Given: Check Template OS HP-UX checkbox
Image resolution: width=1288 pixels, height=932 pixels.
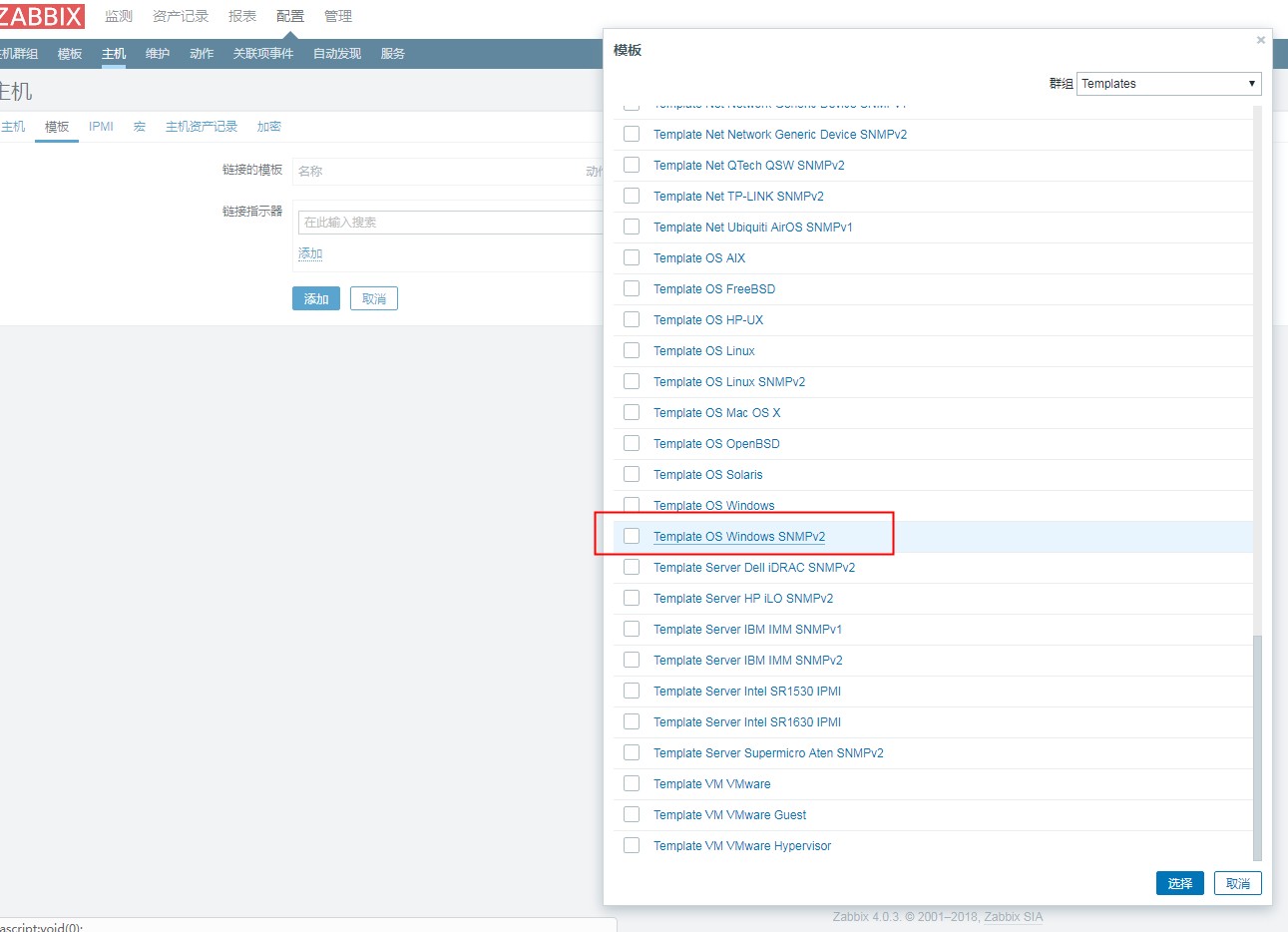Looking at the screenshot, I should pyautogui.click(x=632, y=319).
